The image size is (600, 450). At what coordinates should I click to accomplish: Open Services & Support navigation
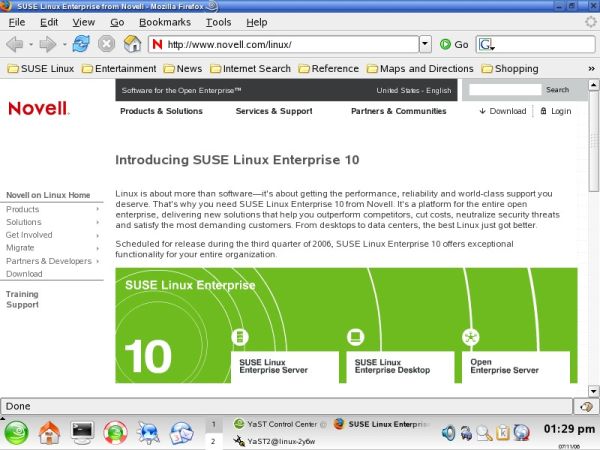tap(274, 111)
